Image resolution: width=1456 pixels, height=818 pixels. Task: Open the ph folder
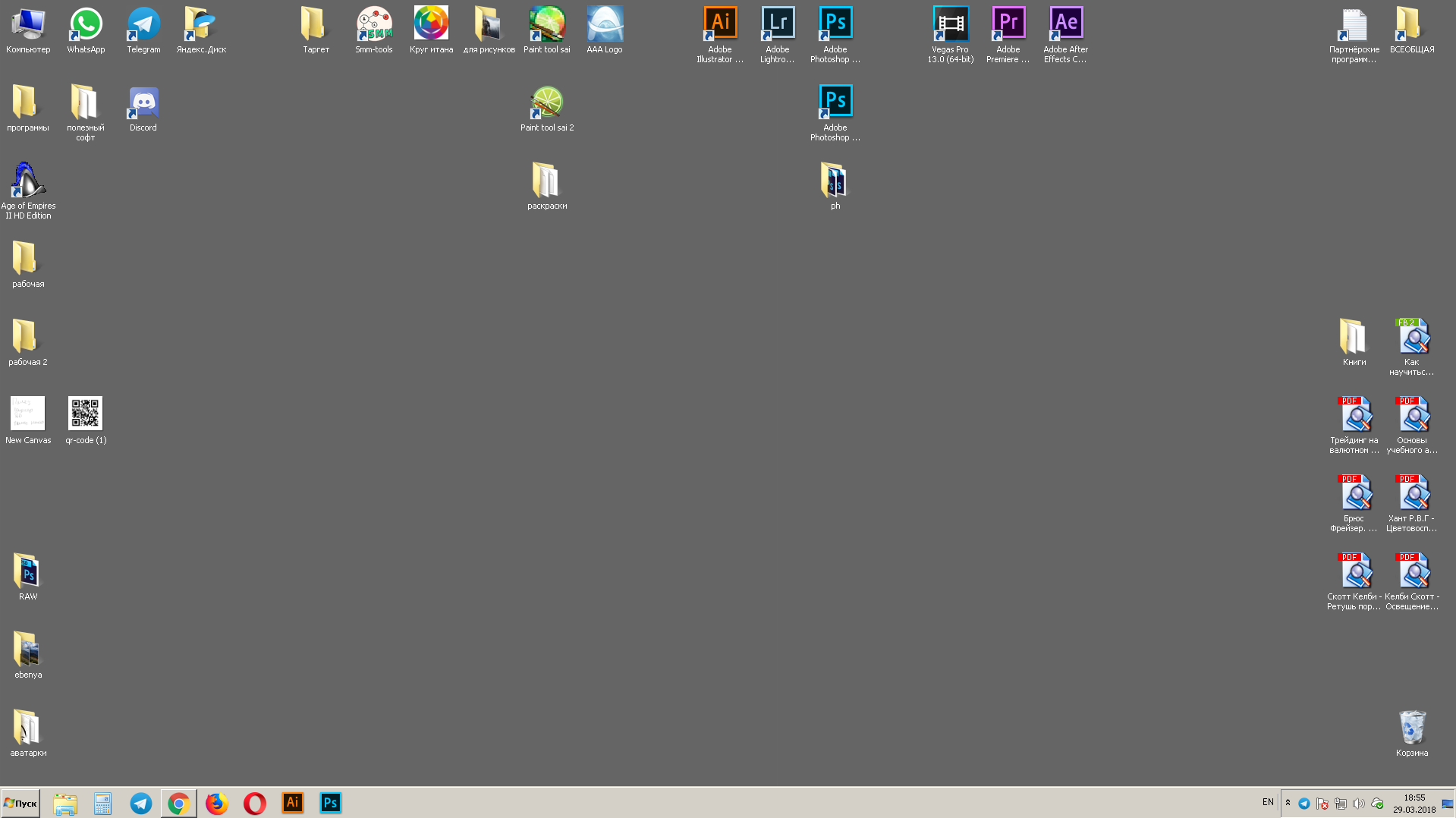835,187
